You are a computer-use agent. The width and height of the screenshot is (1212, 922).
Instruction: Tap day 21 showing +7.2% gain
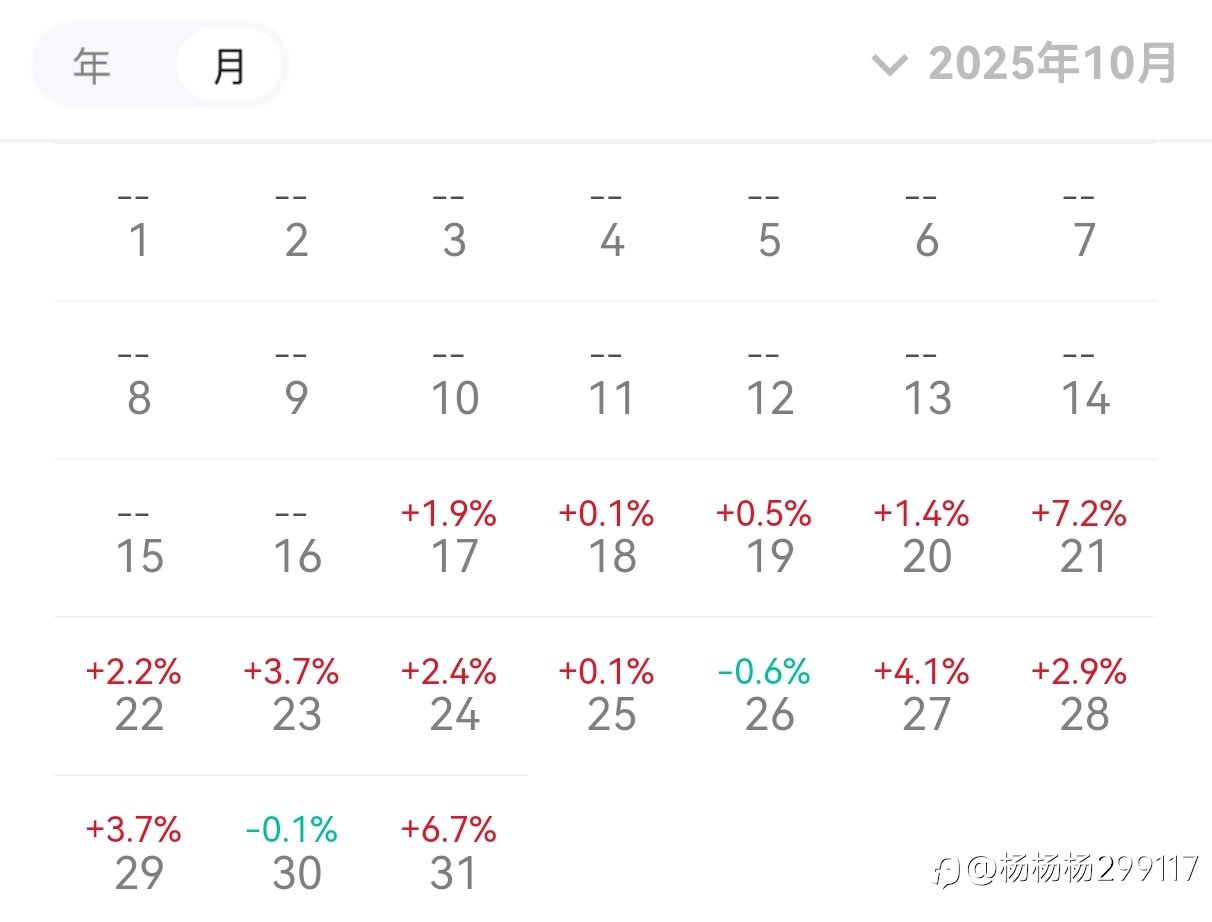(1084, 540)
